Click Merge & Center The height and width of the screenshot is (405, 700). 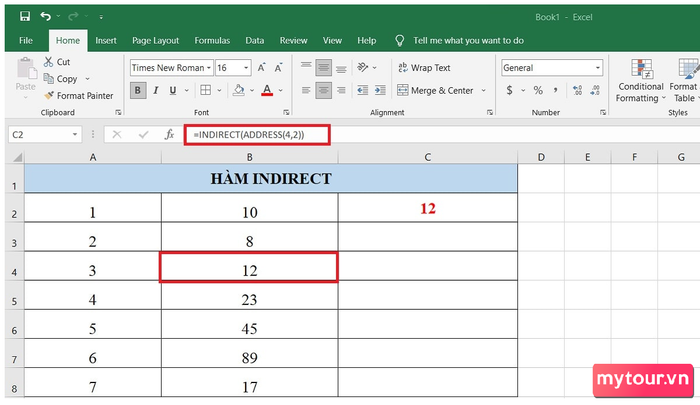point(435,91)
